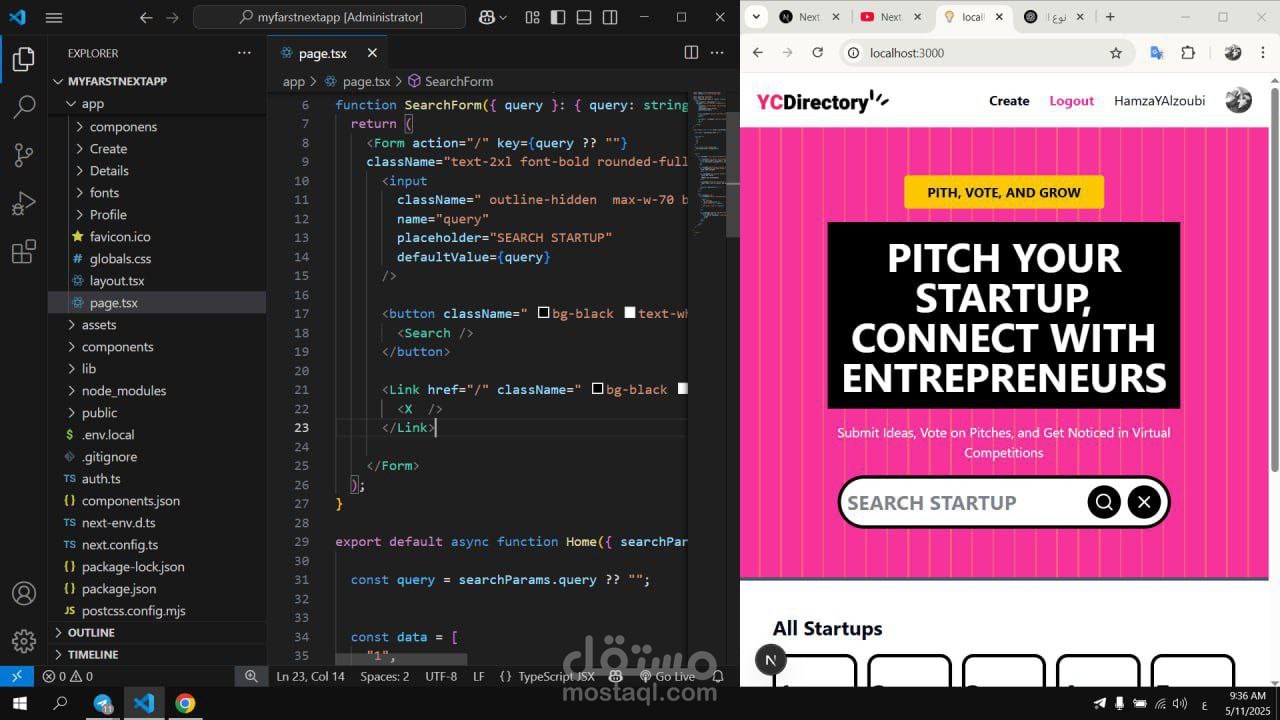Viewport: 1280px width, 720px height.
Task: Switch to the YouTube Next Chrome tab
Action: [x=890, y=17]
